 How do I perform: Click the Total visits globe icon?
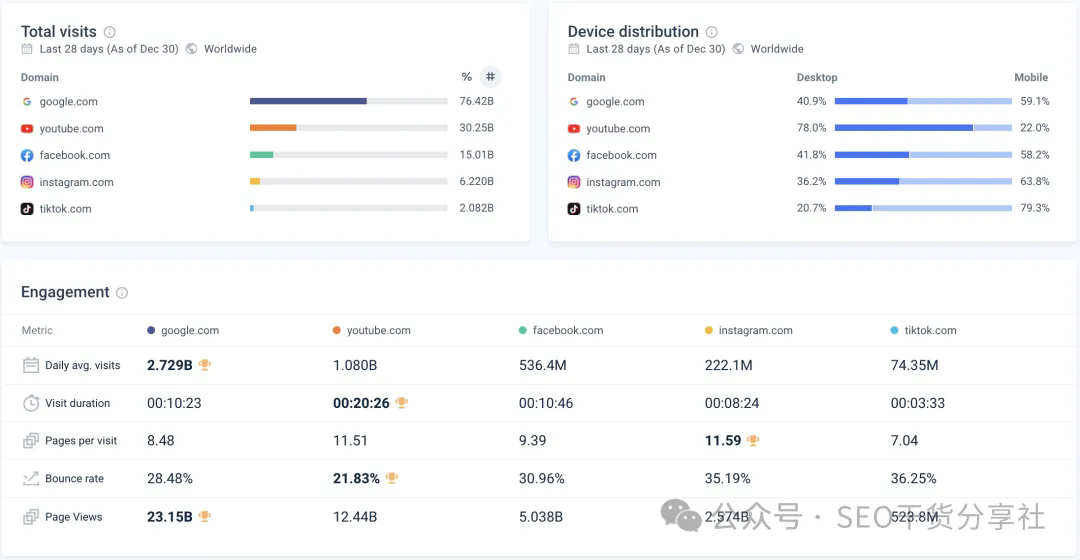191,49
